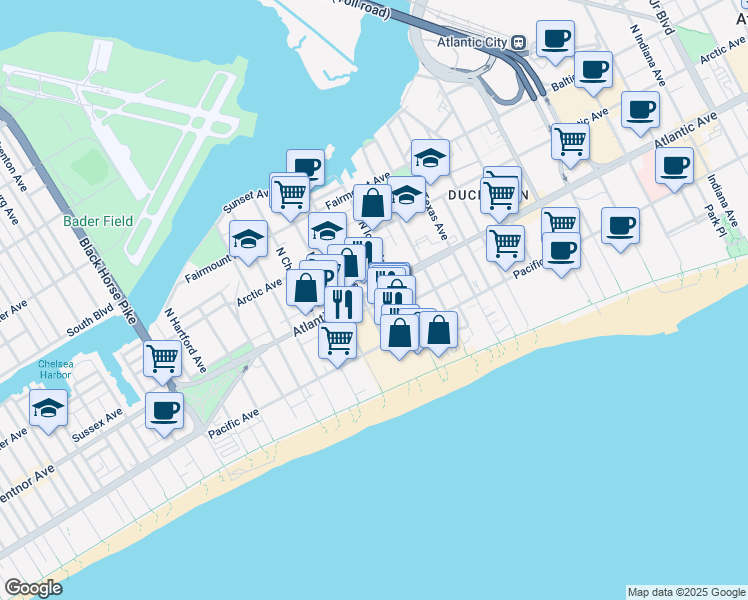Click the coffee marker beside the Indiana Ave label
This screenshot has height=600, width=748.
(x=674, y=166)
